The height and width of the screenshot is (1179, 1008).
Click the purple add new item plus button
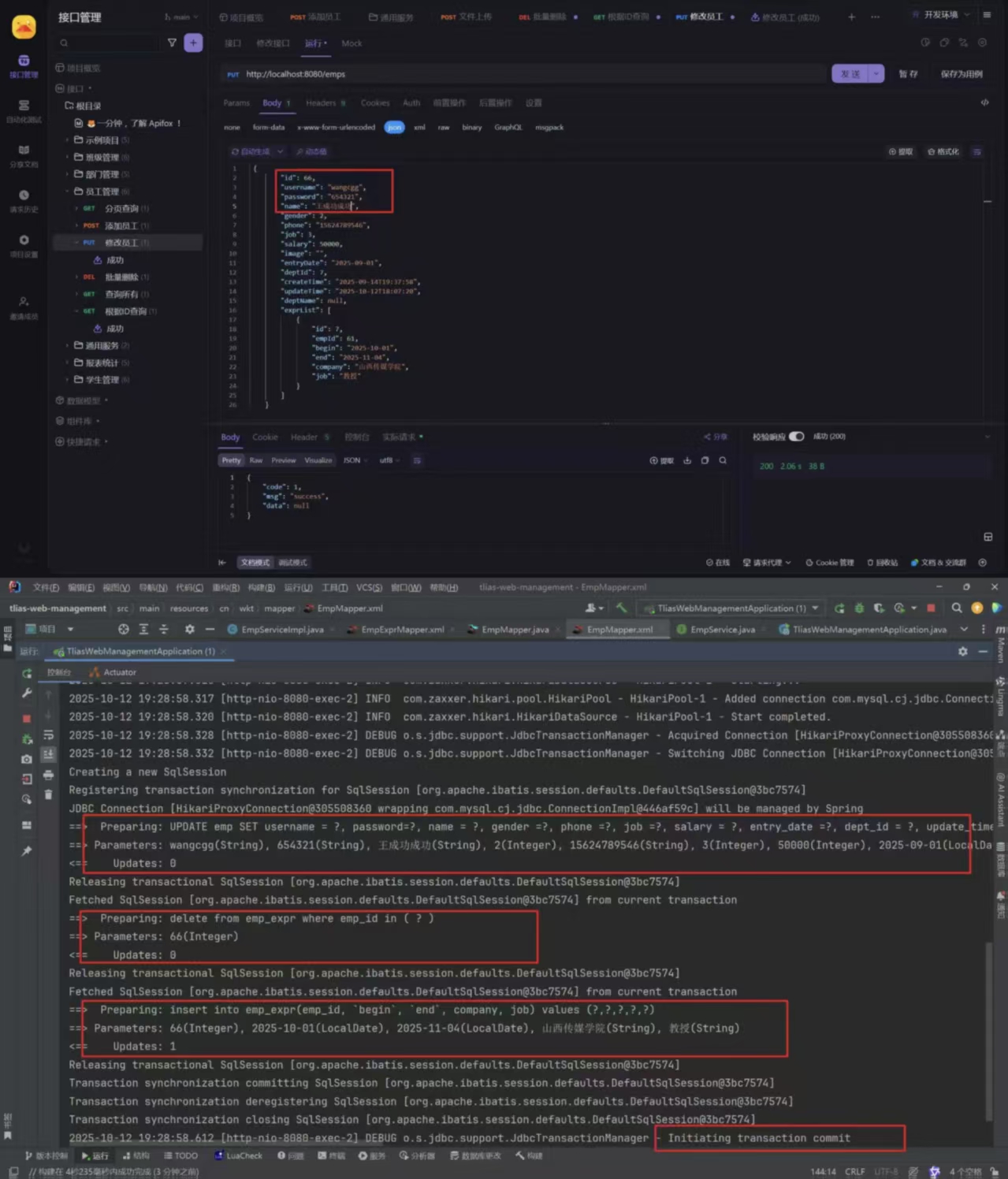pos(193,43)
